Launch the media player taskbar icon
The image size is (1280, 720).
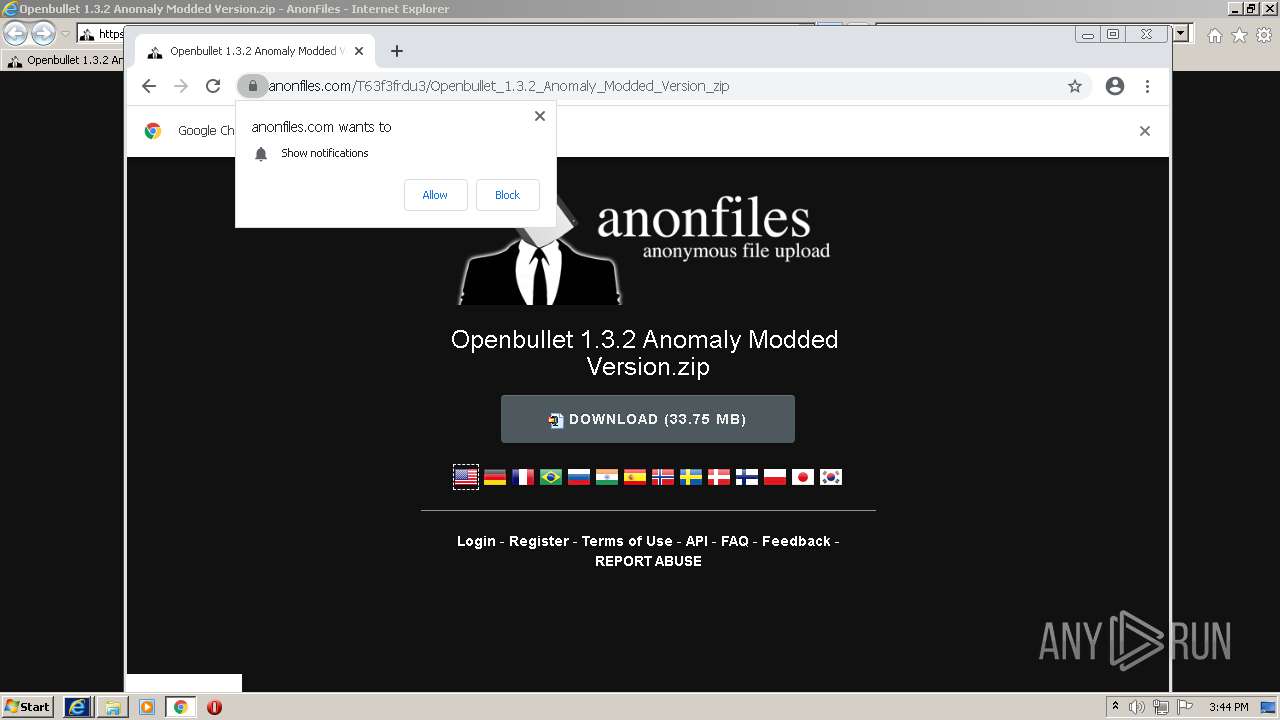pyautogui.click(x=147, y=707)
